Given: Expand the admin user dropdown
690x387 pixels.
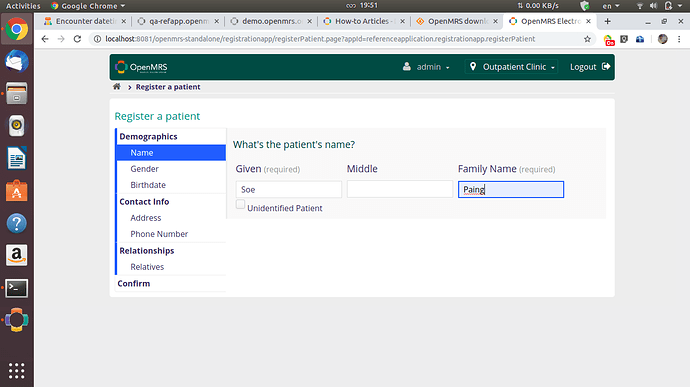Looking at the screenshot, I should coord(426,67).
